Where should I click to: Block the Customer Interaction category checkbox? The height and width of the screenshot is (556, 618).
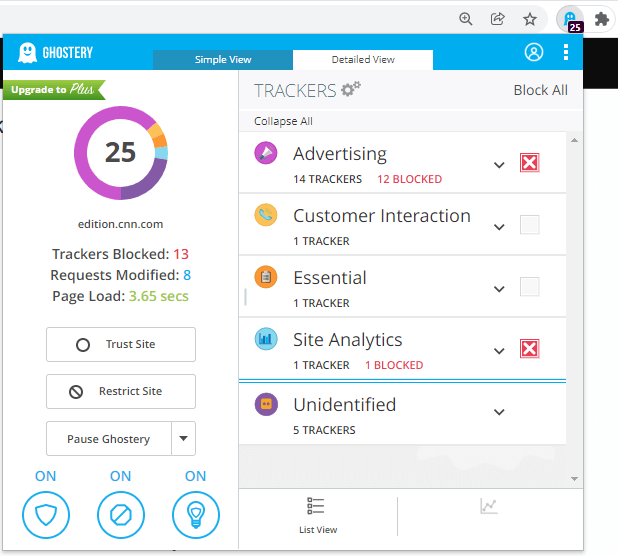point(529,225)
